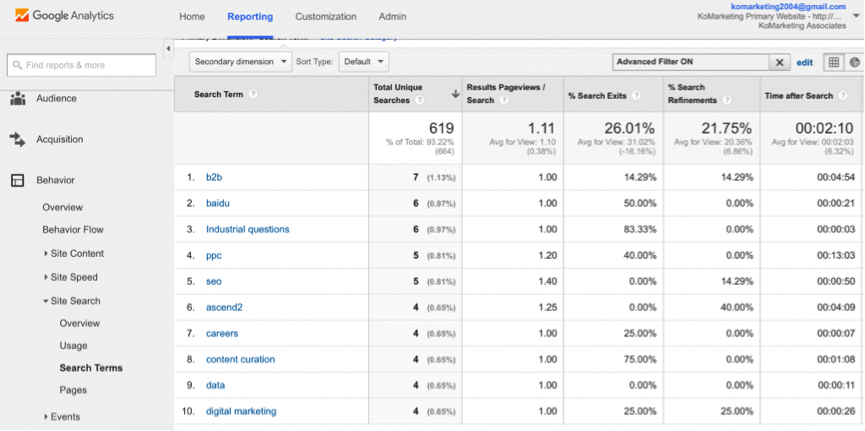Screen dimensions: 865x431
Task: Open the Behavior section icon
Action: point(18,180)
